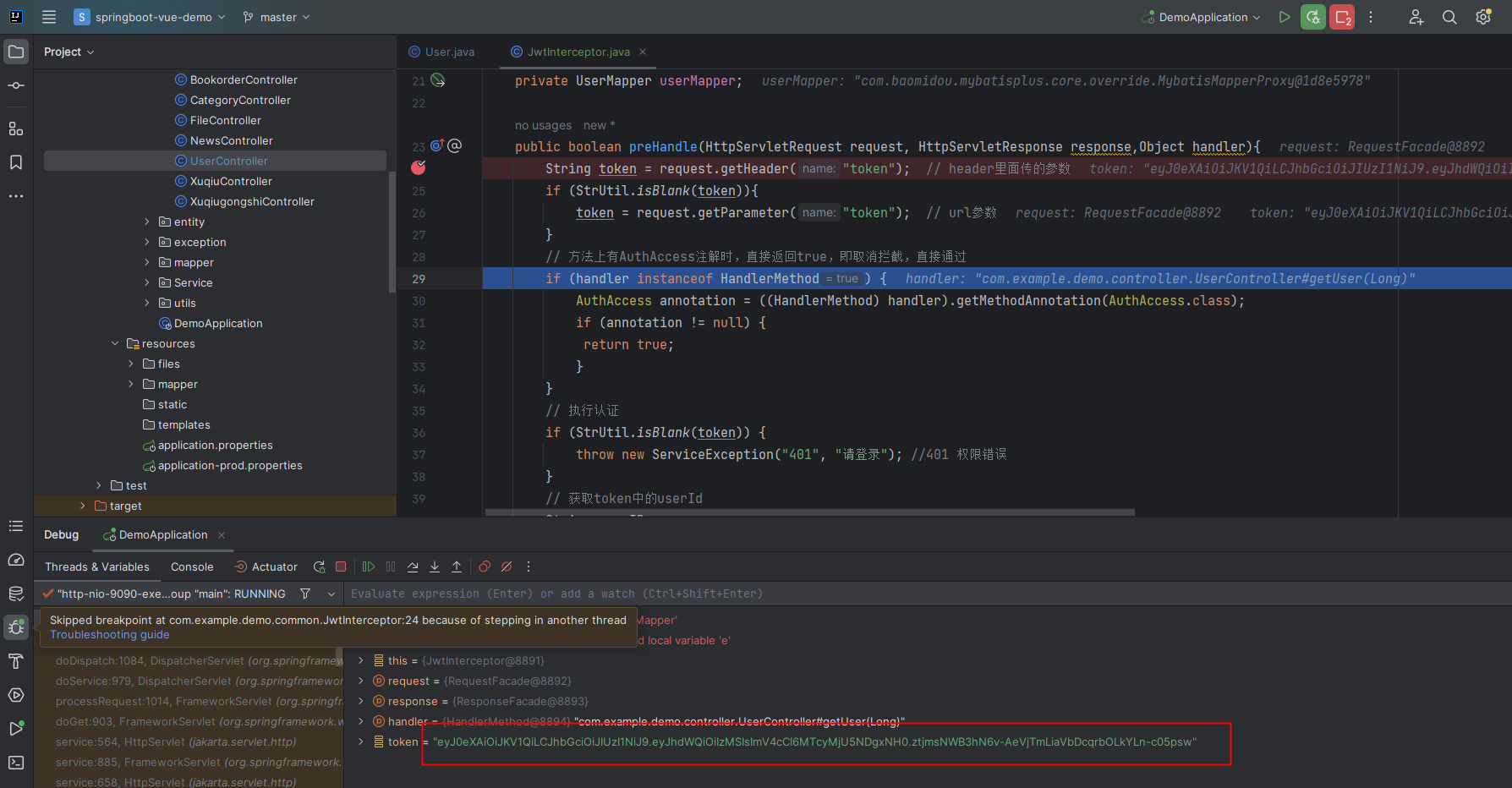Mute all breakpoints in the debug toolbar
Screen dimensions: 1512x788
[x=506, y=566]
